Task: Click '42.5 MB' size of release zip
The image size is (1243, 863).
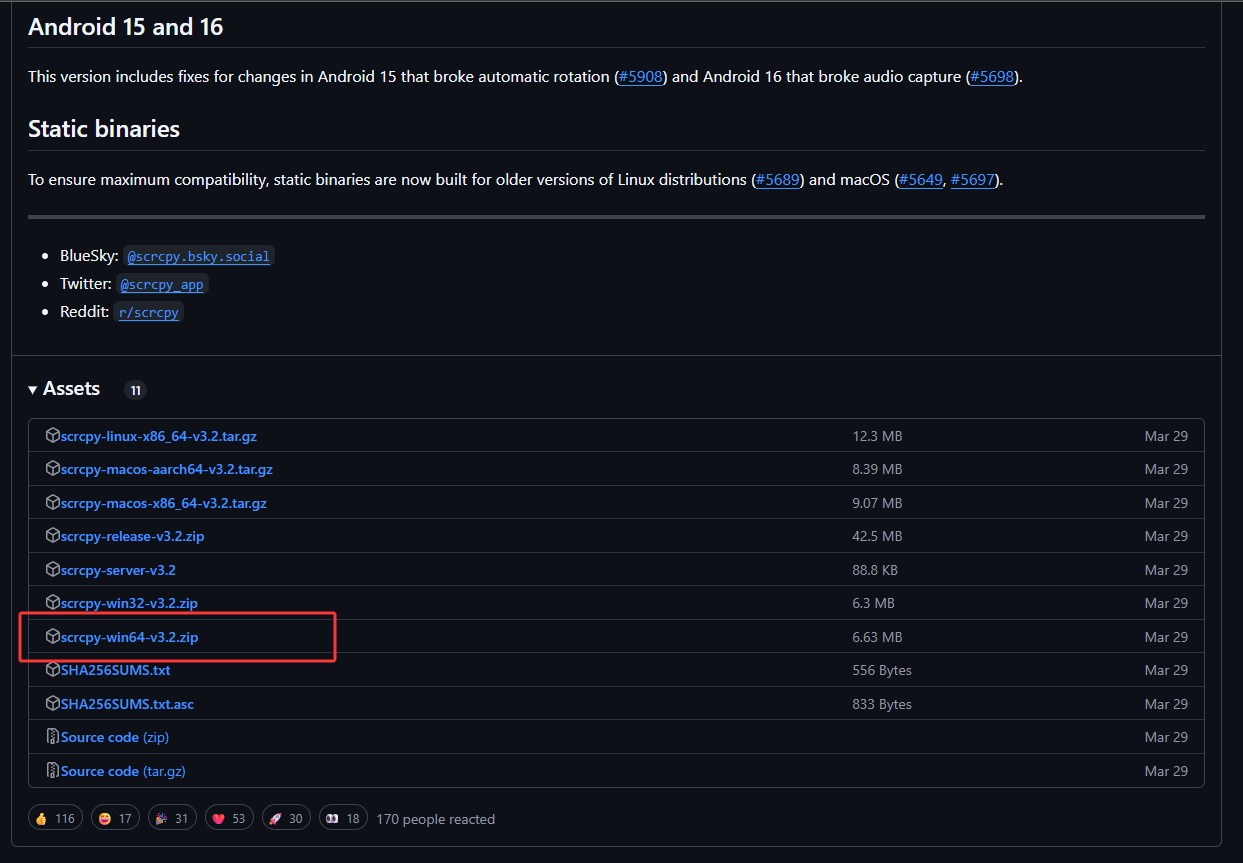Action: [x=877, y=536]
